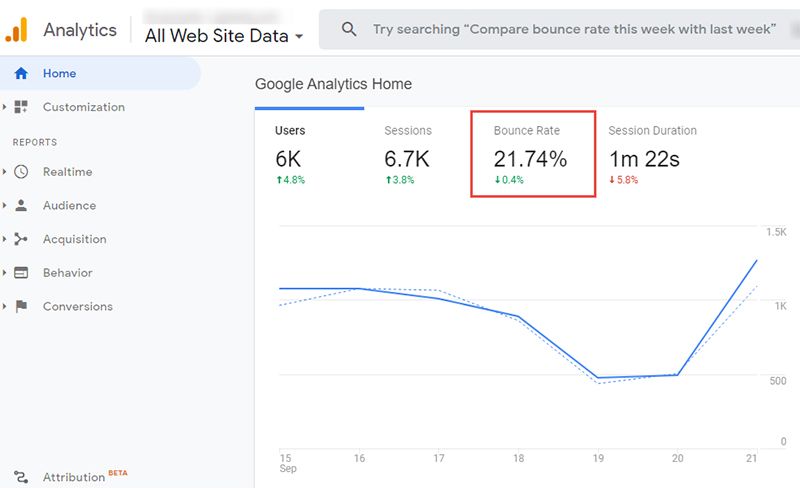Viewport: 800px width, 500px height.
Task: Open Conversions reports label
Action: point(78,307)
